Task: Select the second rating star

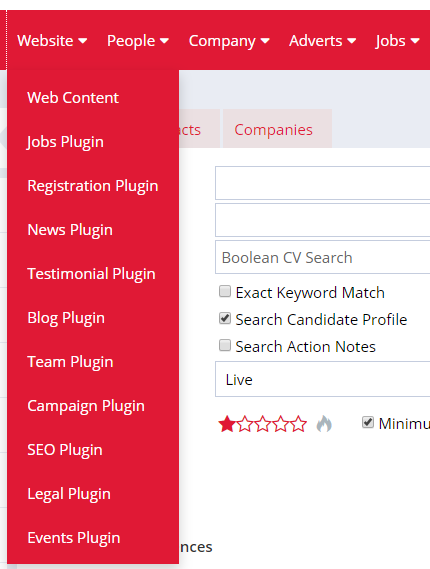Action: (245, 423)
